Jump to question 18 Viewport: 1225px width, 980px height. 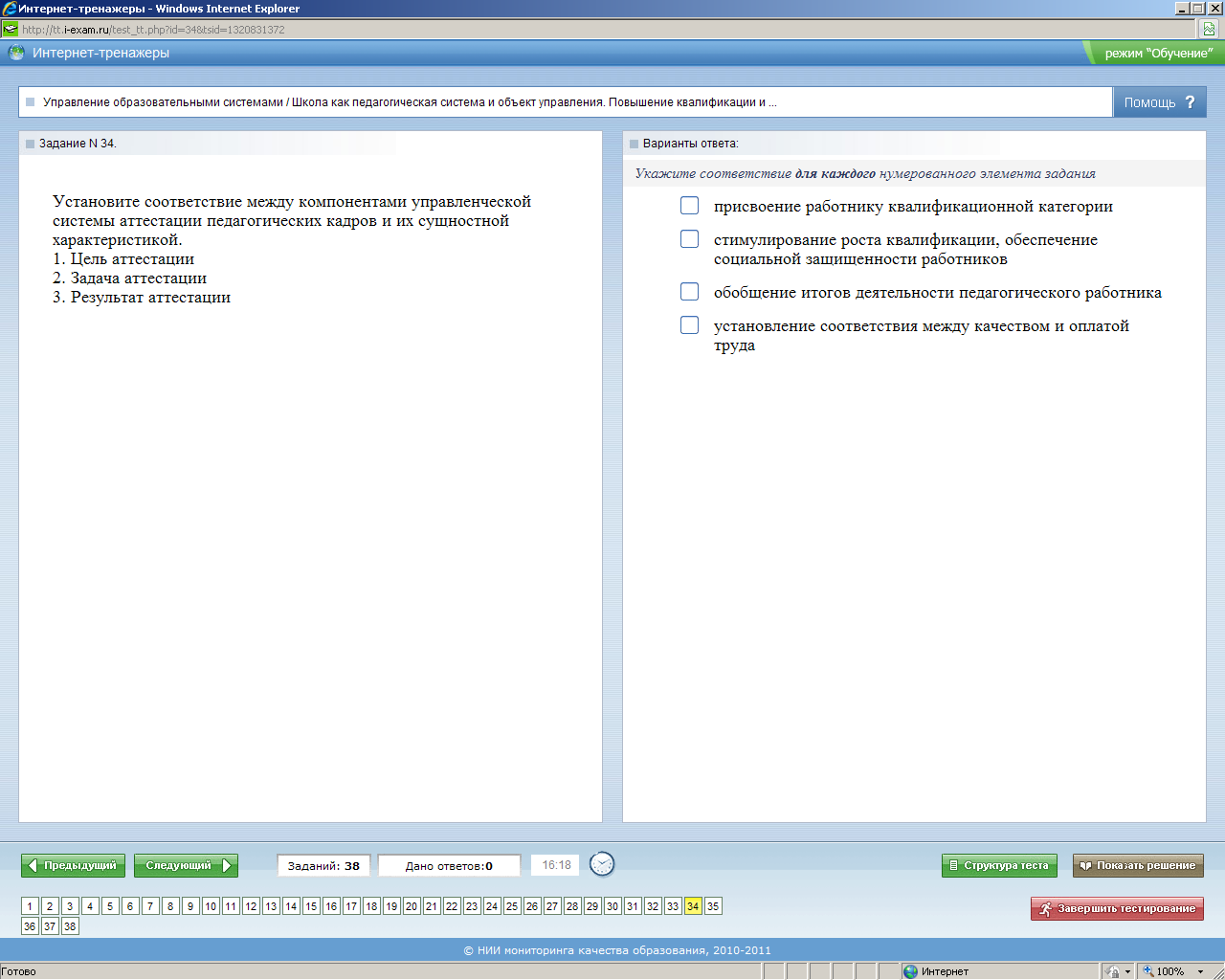click(371, 906)
